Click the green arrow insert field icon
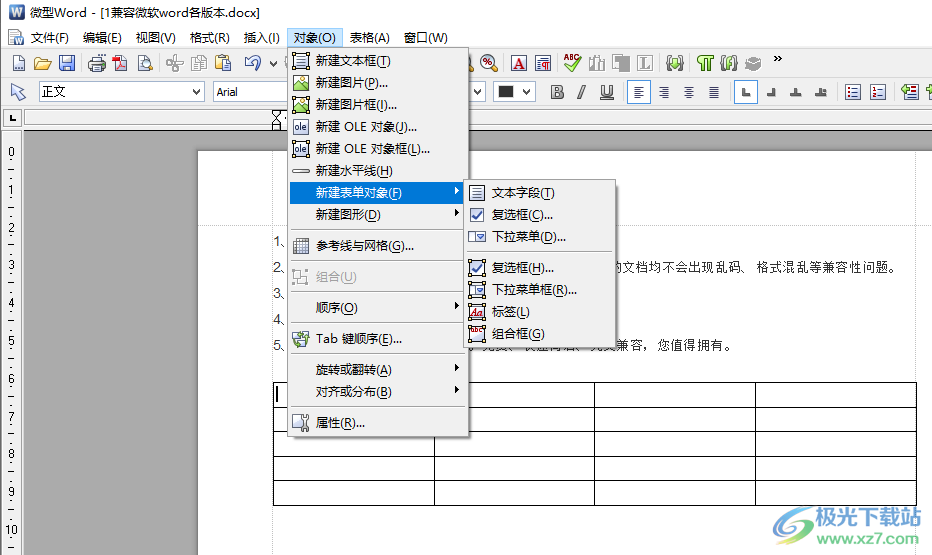The image size is (932, 555). (675, 63)
